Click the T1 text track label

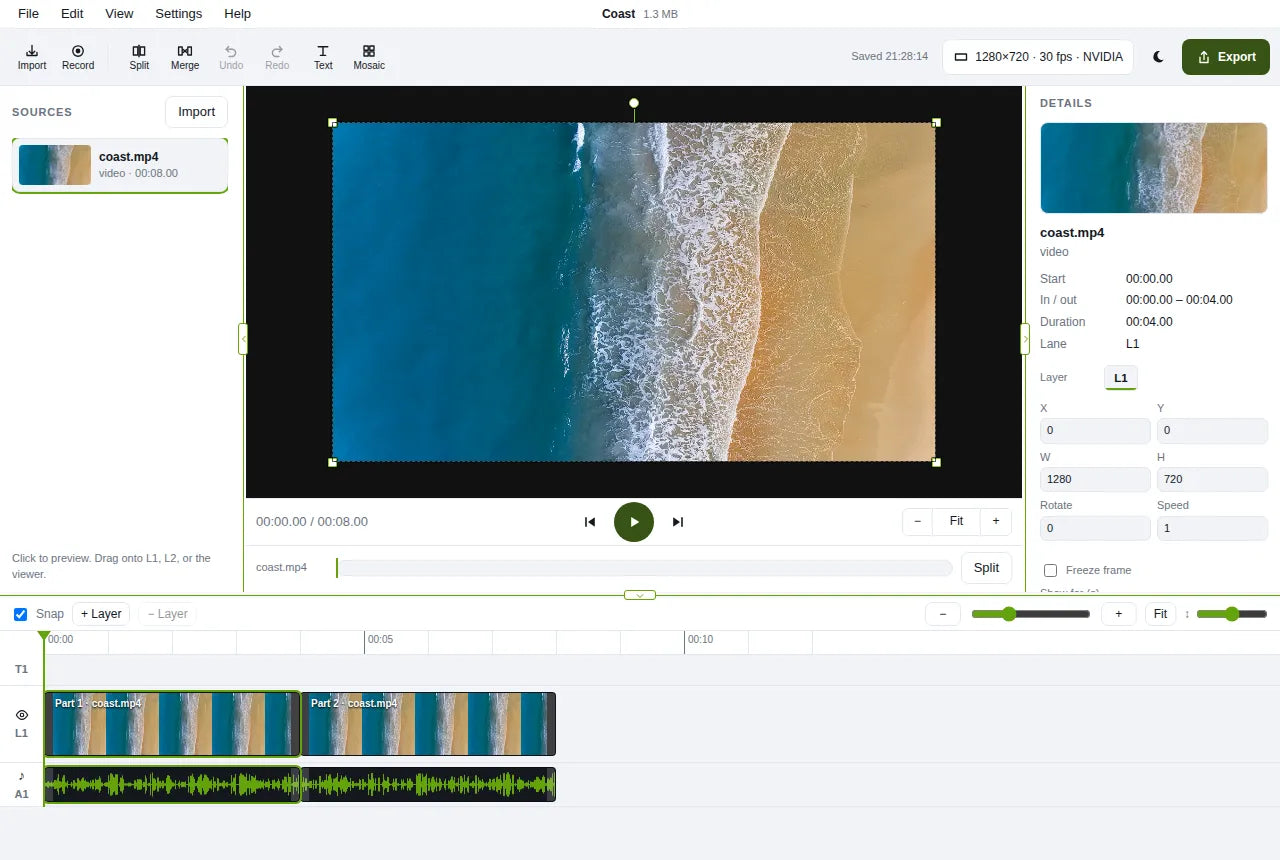point(22,669)
